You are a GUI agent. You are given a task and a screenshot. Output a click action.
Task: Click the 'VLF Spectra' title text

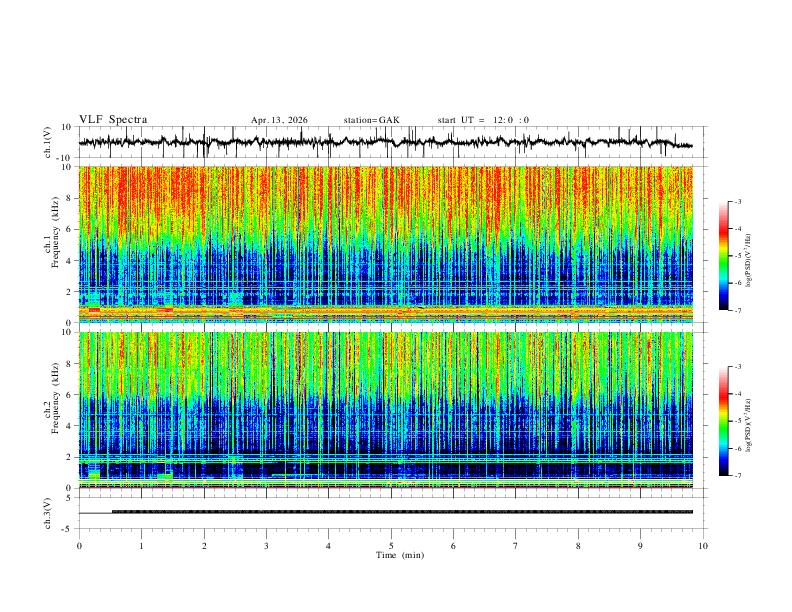(x=113, y=120)
